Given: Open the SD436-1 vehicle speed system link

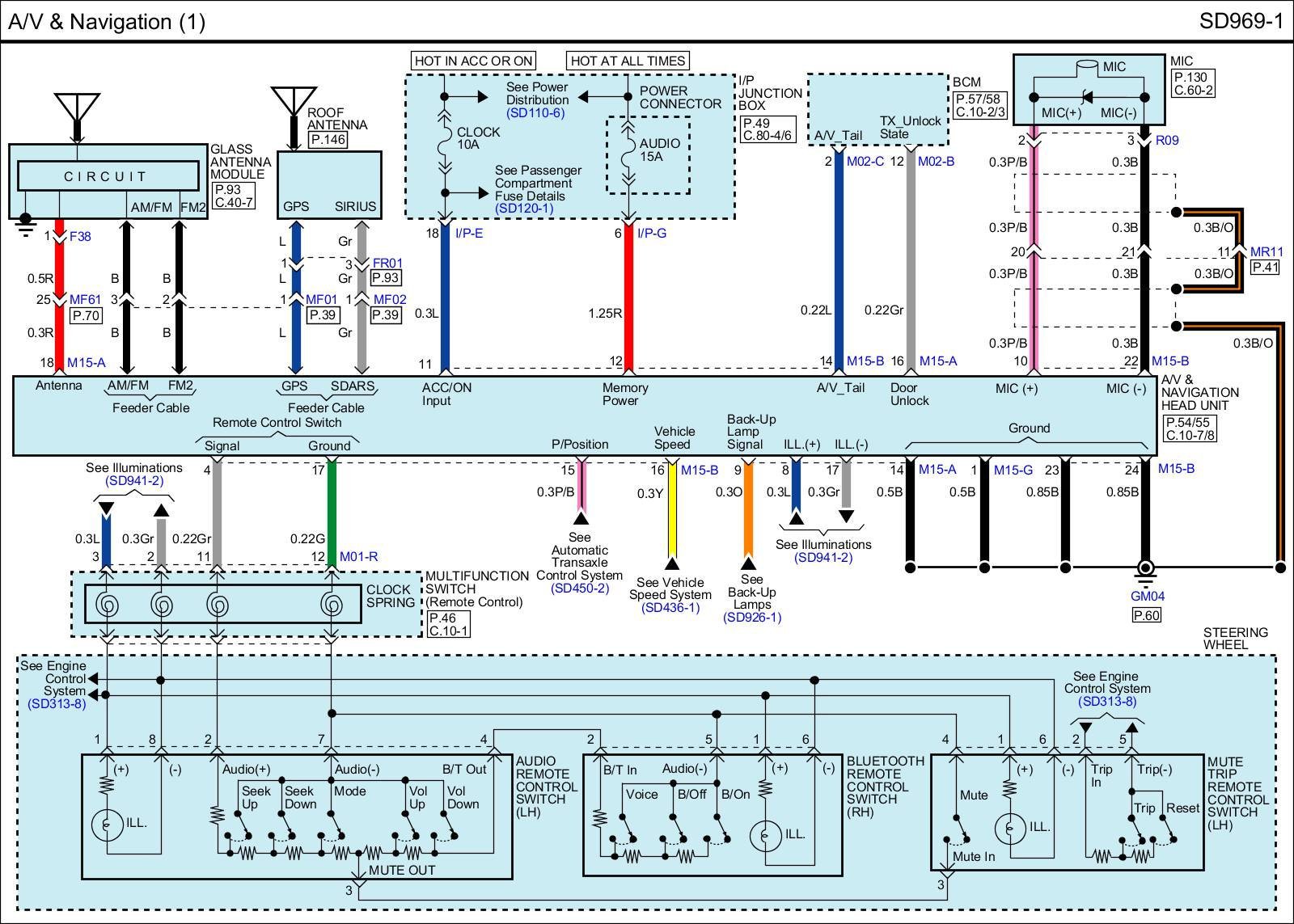Looking at the screenshot, I should [670, 608].
